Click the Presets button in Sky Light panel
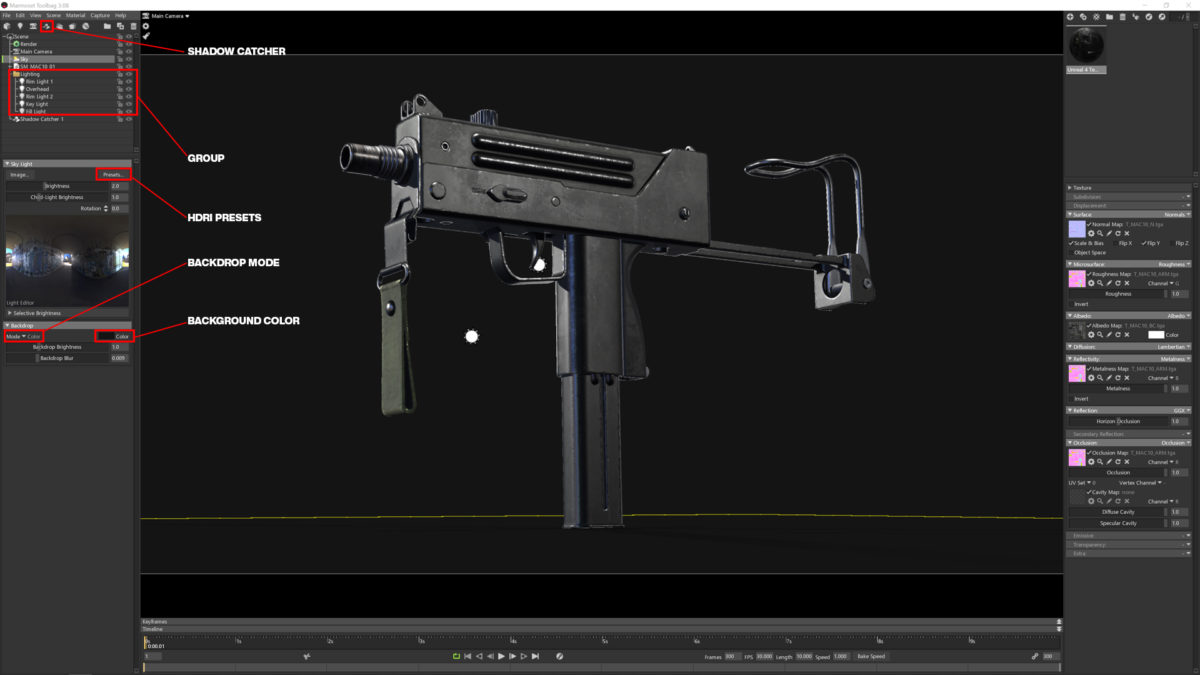The height and width of the screenshot is (675, 1200). (x=113, y=174)
